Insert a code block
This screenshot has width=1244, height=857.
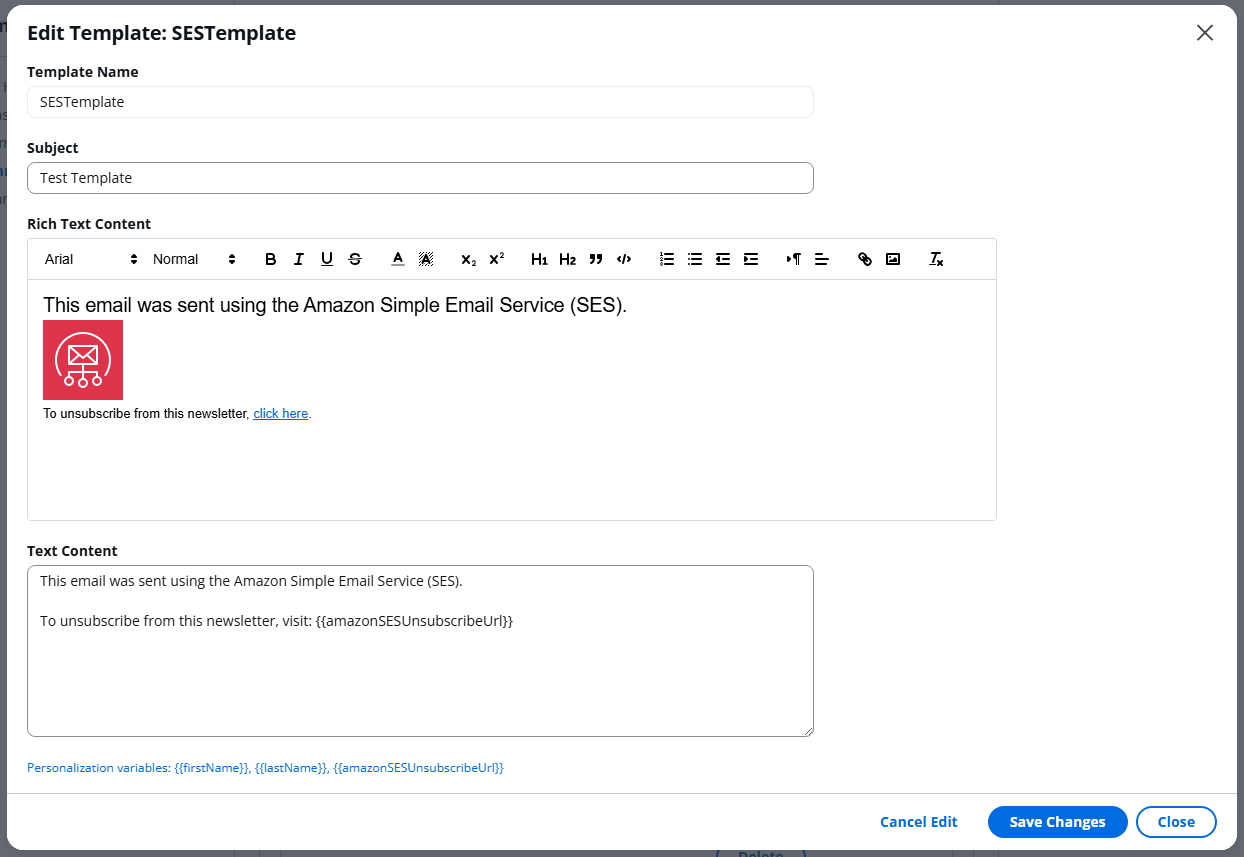tap(624, 259)
